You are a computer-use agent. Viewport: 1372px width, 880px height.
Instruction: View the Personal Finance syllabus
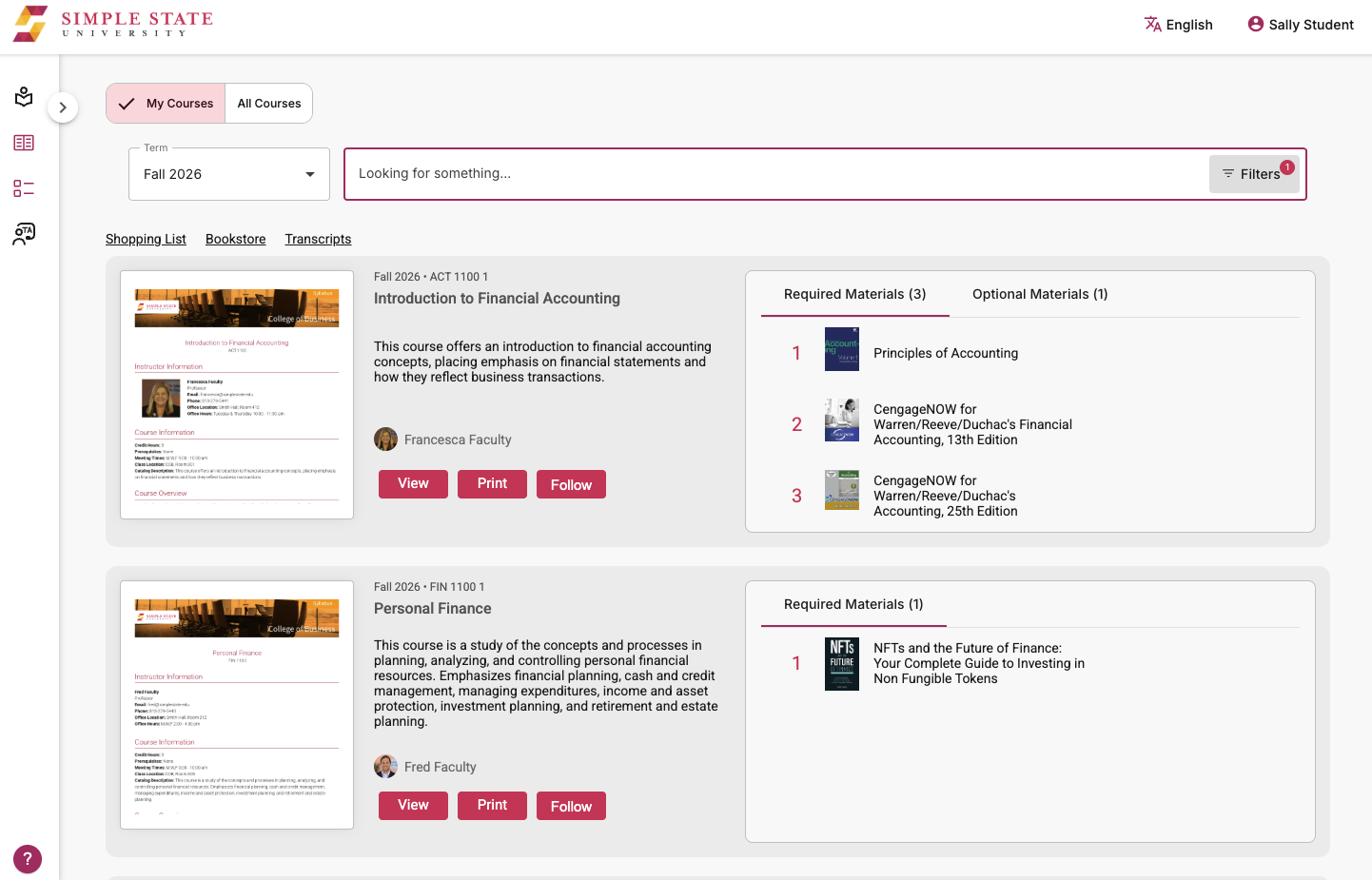(x=413, y=806)
